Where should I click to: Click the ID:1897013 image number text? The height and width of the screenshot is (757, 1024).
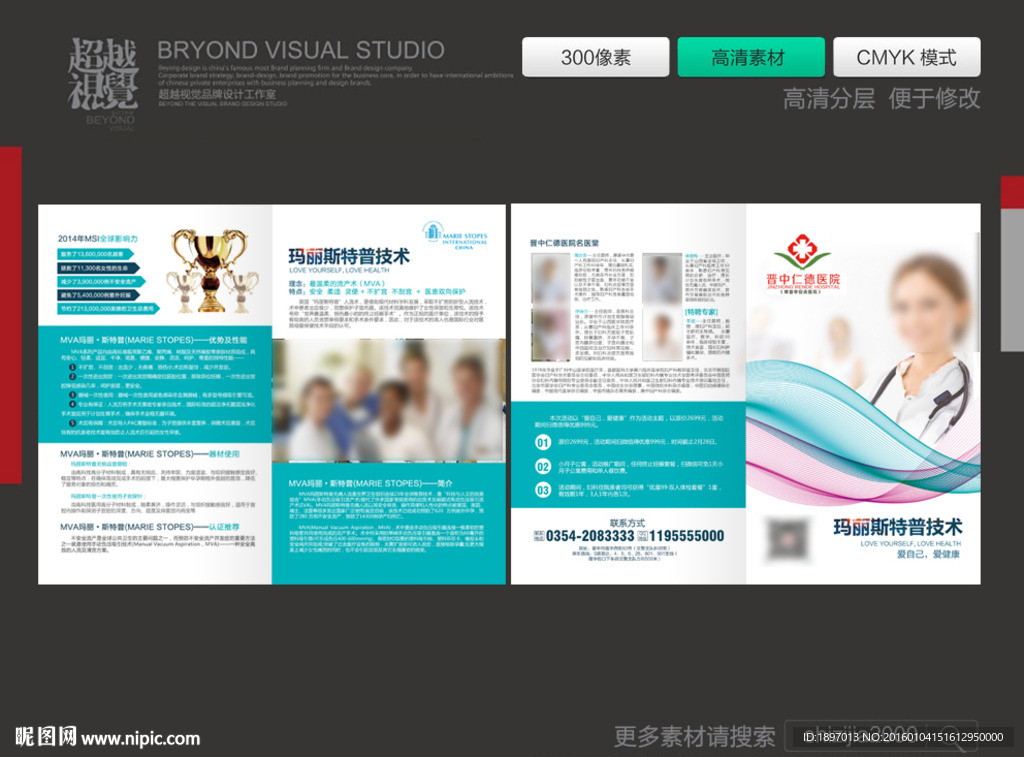[x=903, y=737]
